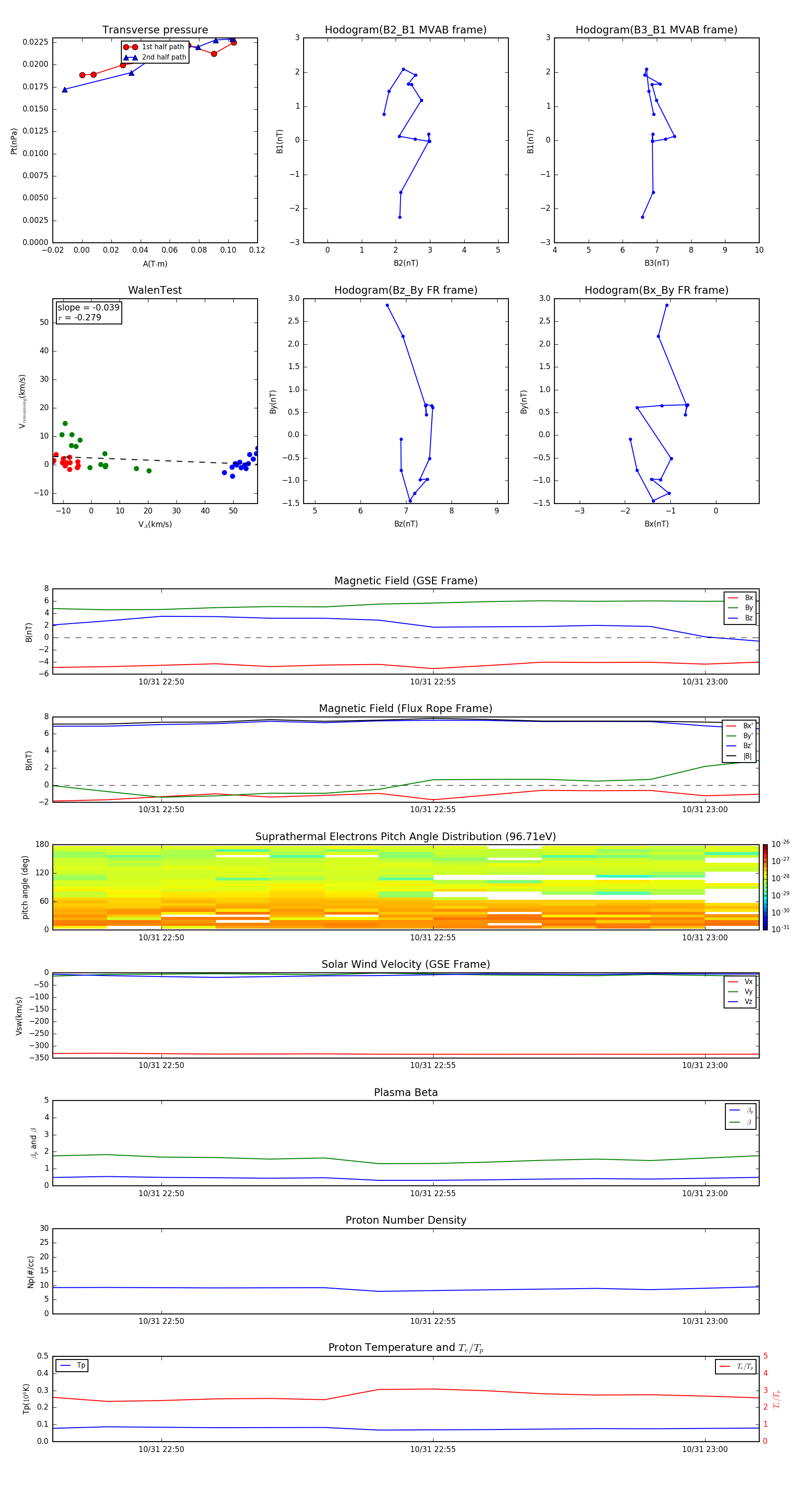Screen dimensions: 812x1489
Task: Click the pitch angle color bar
Action: (x=765, y=887)
